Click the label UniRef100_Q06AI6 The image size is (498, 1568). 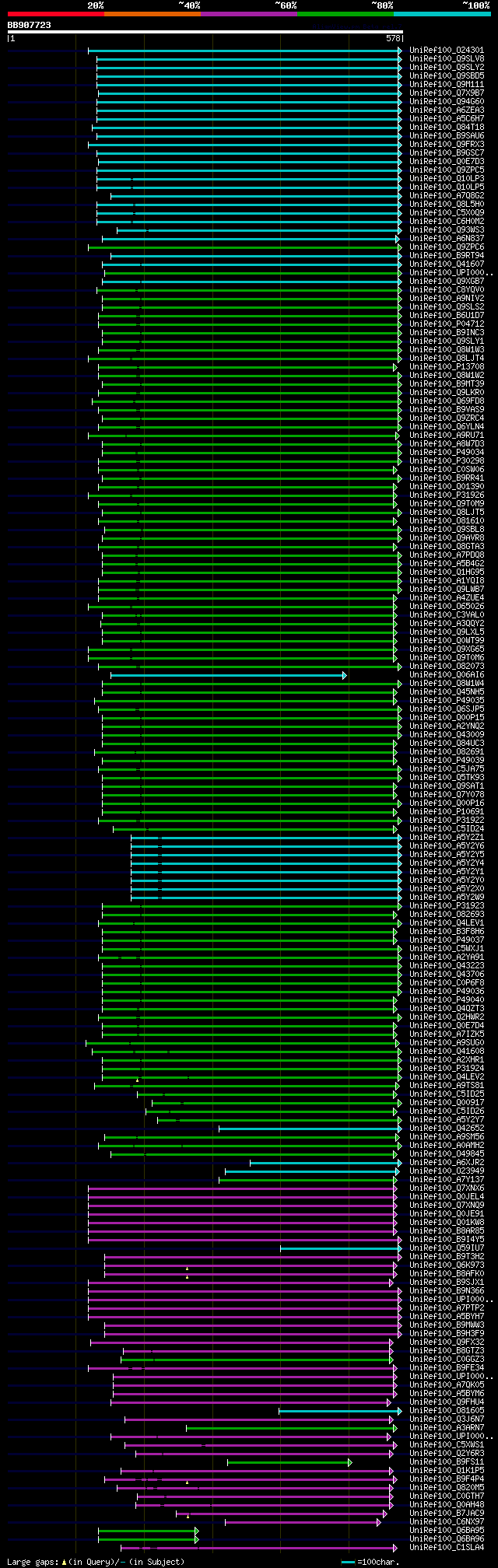point(447,675)
